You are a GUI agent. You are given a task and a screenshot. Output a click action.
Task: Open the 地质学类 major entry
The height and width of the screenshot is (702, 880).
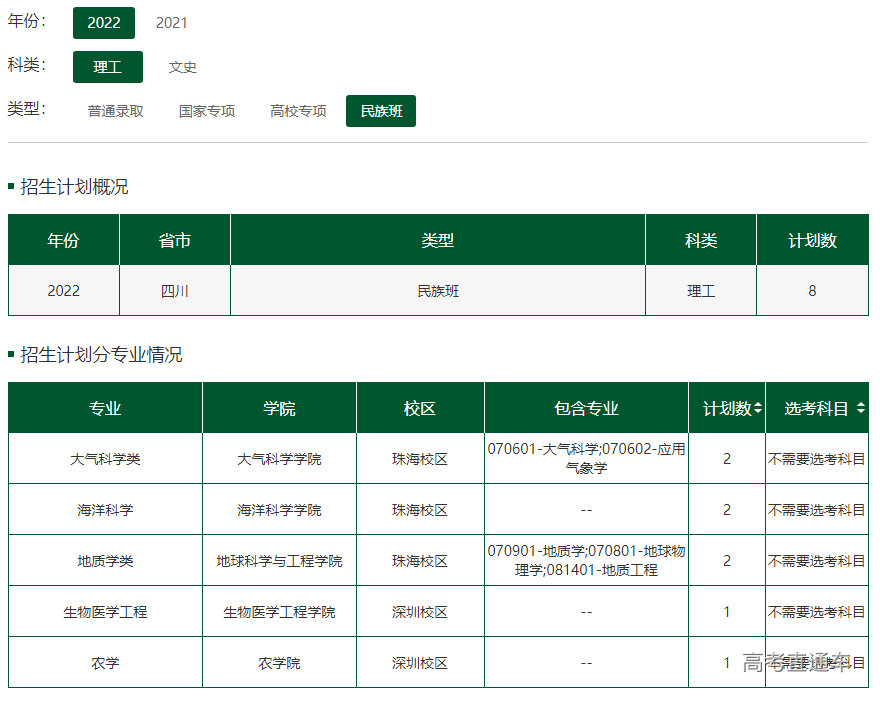[105, 561]
